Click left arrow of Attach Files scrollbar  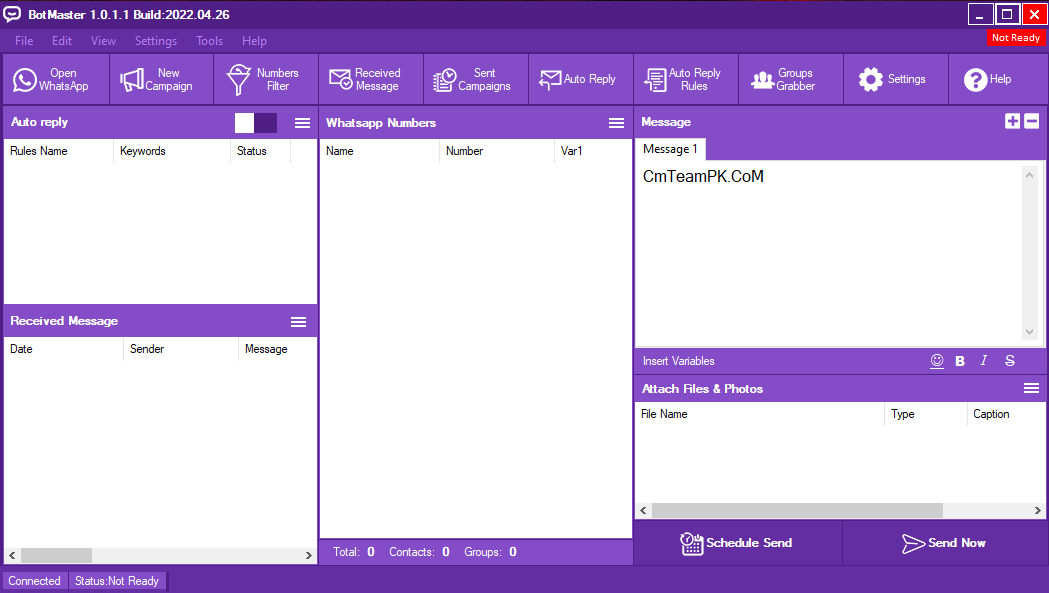pos(644,511)
